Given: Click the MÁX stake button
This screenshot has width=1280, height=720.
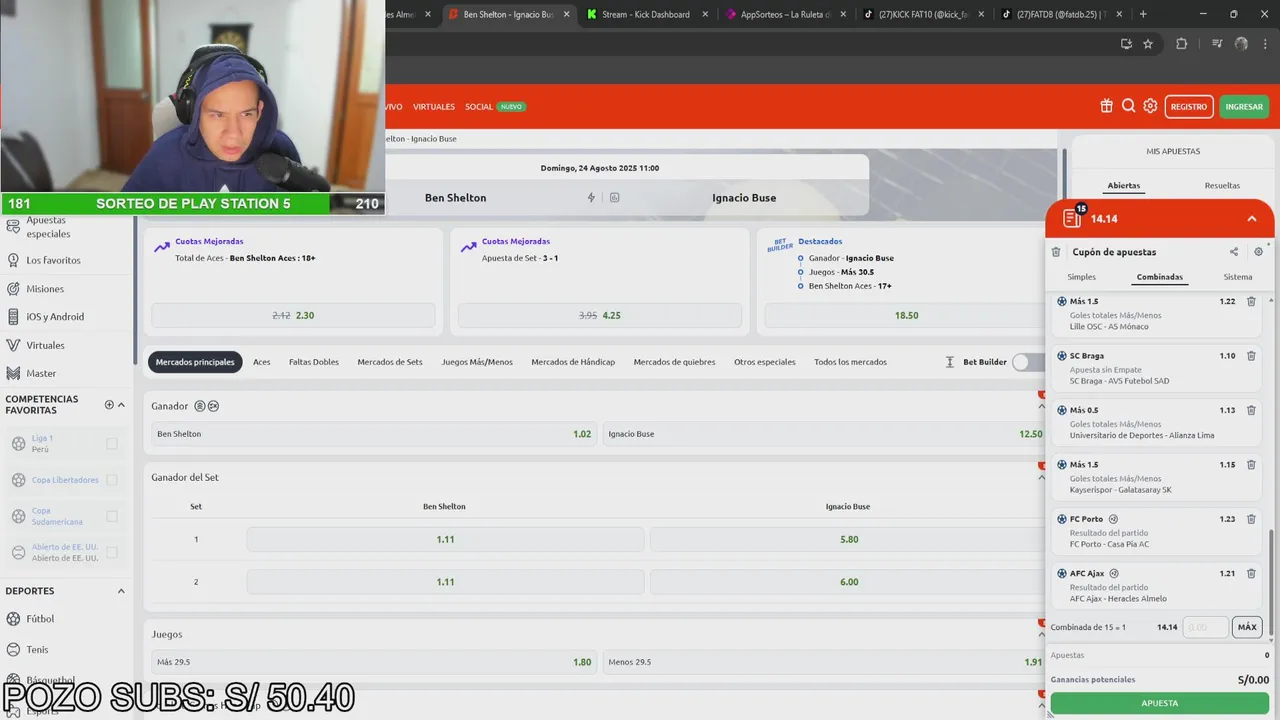Looking at the screenshot, I should tap(1247, 627).
